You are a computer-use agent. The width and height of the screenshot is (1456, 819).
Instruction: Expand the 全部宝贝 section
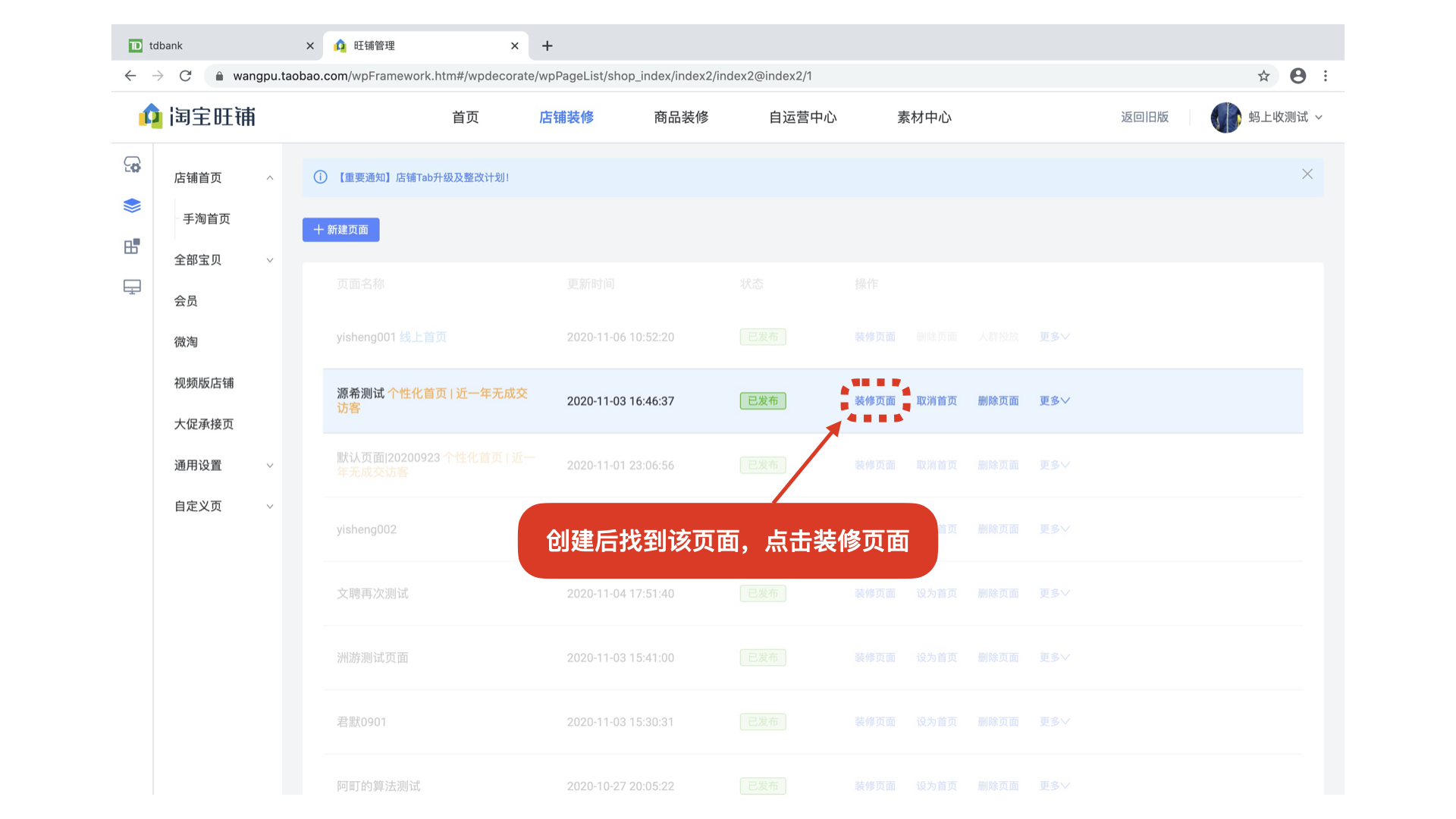(x=270, y=259)
